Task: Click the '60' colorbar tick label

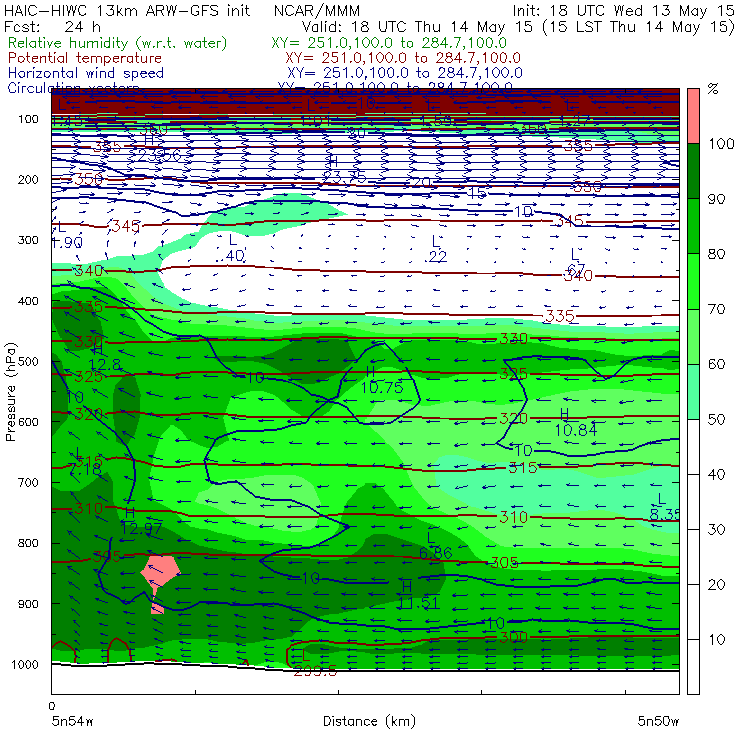Action: [x=717, y=364]
